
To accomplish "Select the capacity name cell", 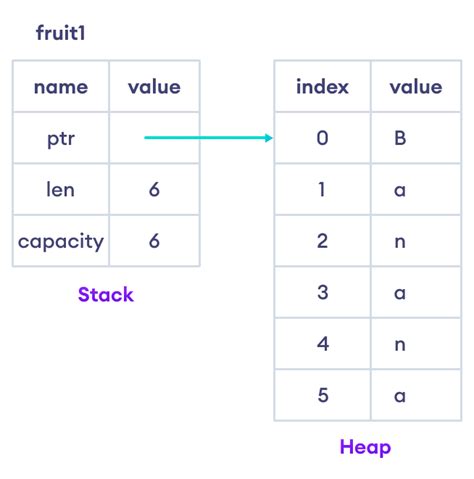I will tap(61, 241).
